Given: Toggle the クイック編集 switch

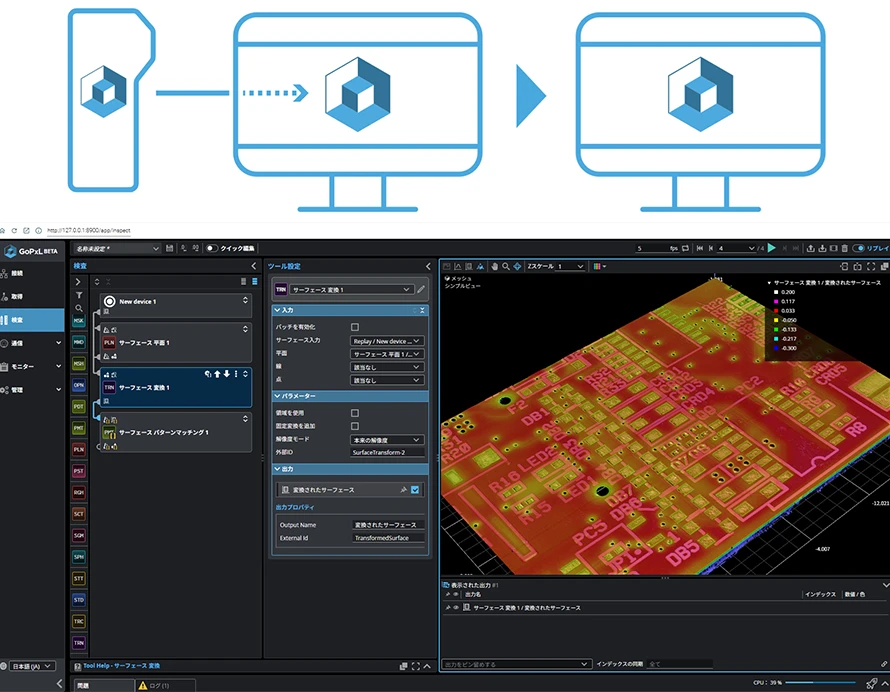Looking at the screenshot, I should coord(212,248).
